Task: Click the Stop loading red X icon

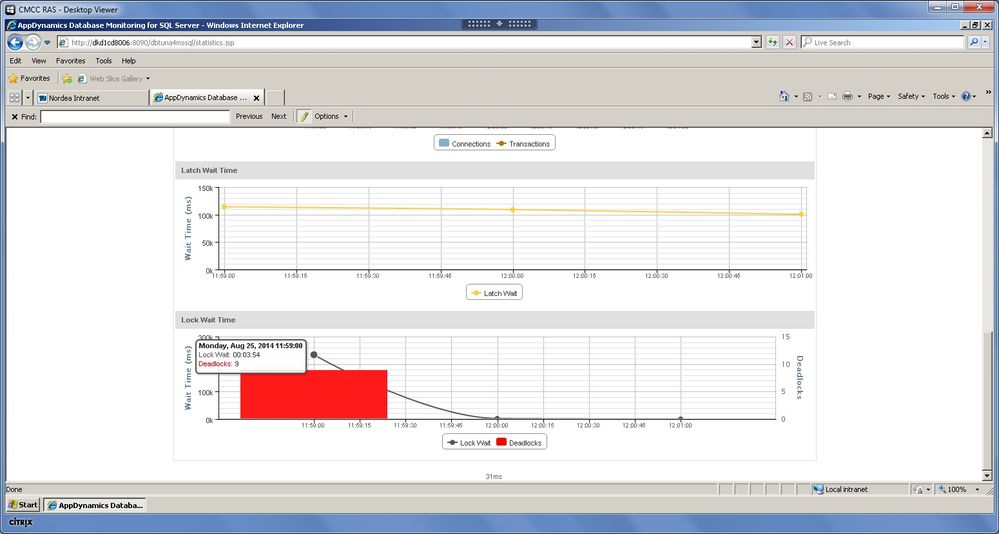Action: pos(789,42)
